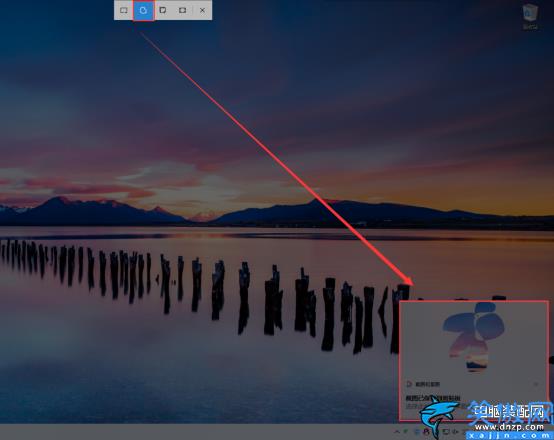Image resolution: width=554 pixels, height=440 pixels.
Task: Select the rectangular snip mode
Action: point(124,10)
